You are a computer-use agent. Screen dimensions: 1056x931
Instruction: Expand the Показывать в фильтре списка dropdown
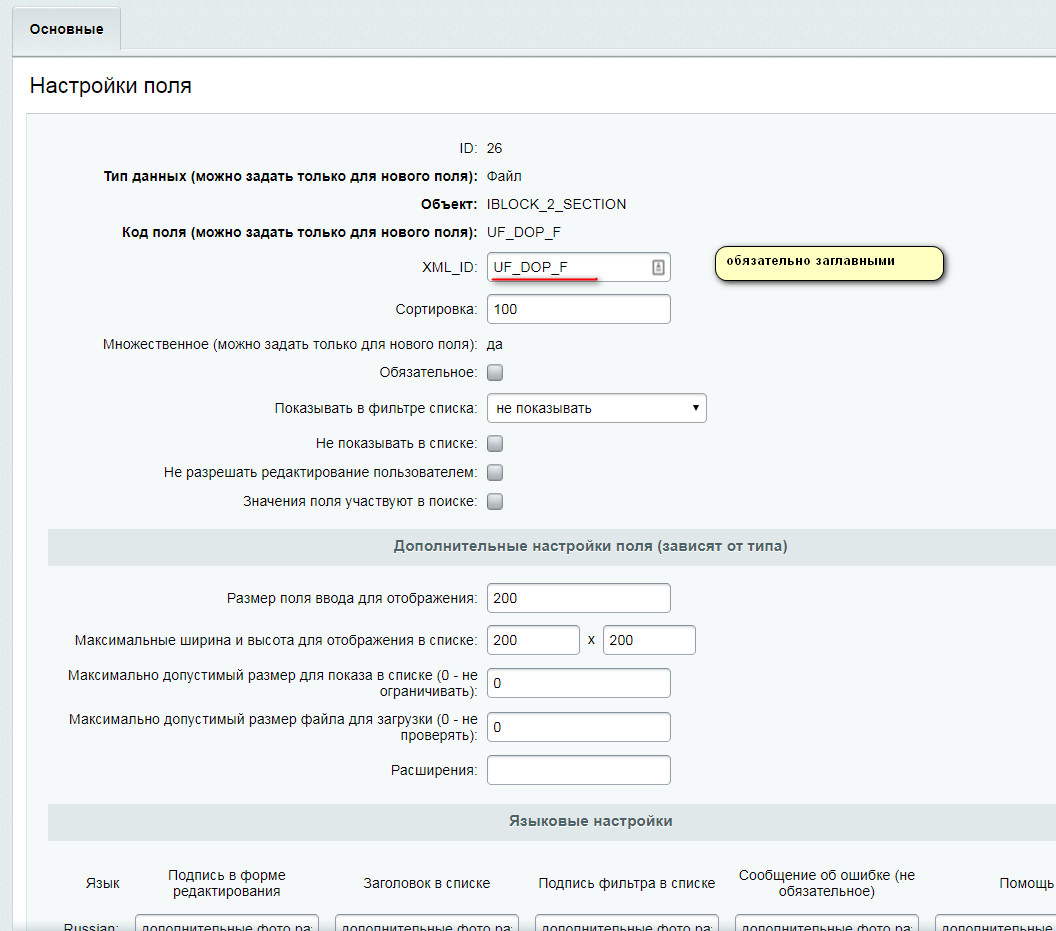coord(596,408)
